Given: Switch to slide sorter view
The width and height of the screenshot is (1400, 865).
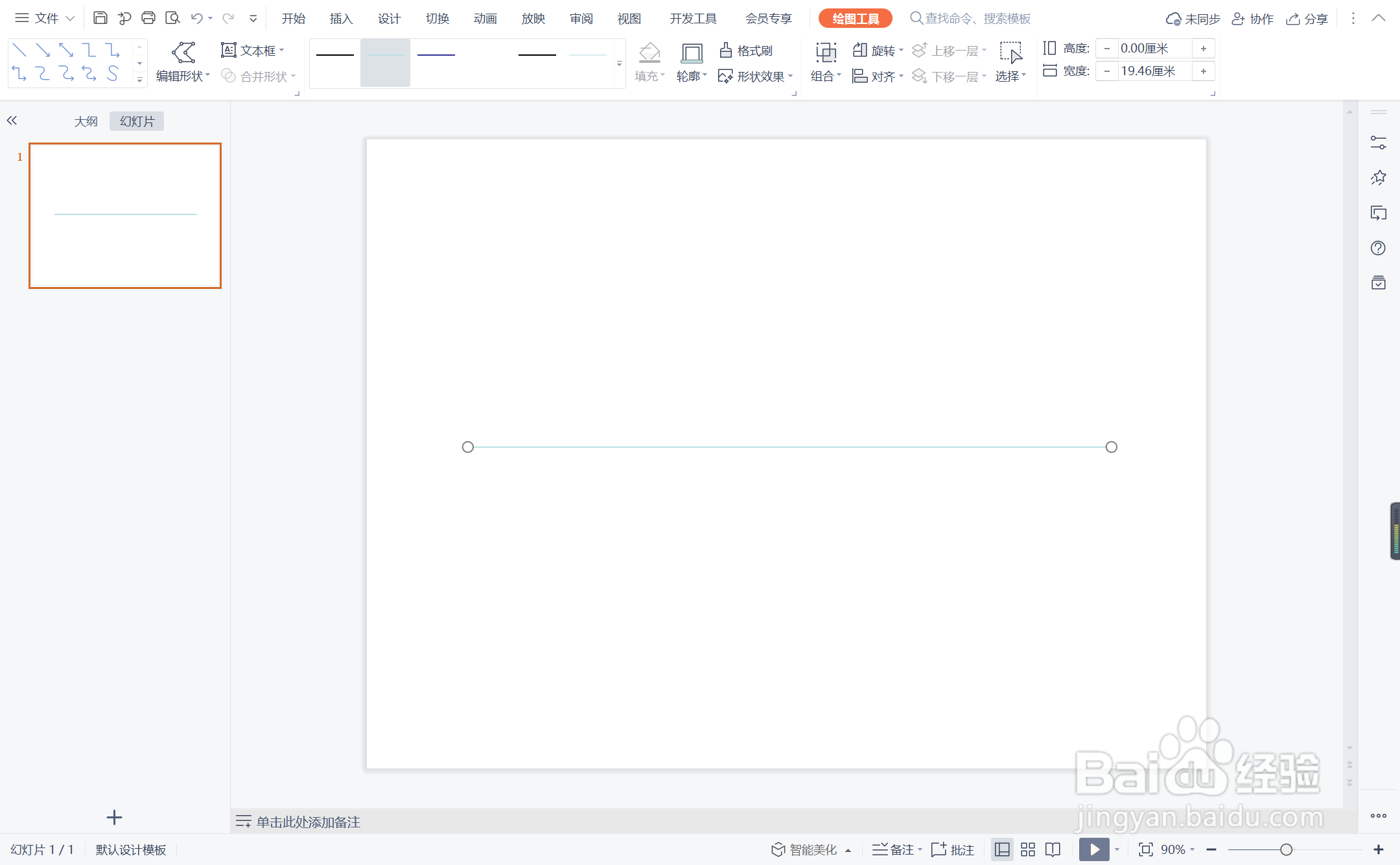Looking at the screenshot, I should pyautogui.click(x=1028, y=849).
